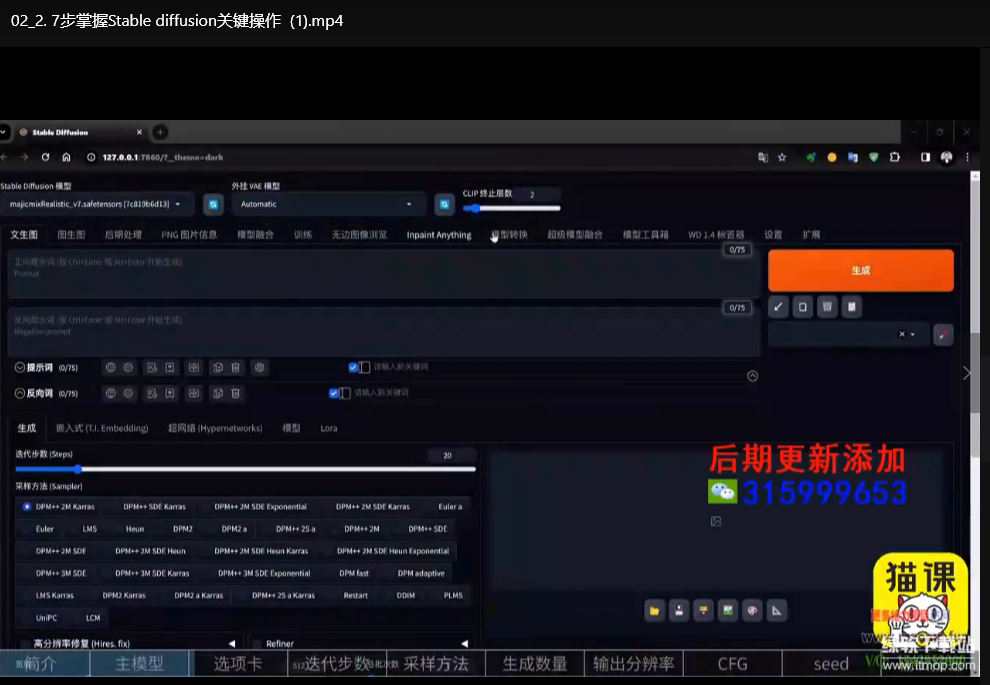This screenshot has height=685, width=990.
Task: Click the trash icon in the 提示词 row
Action: point(236,367)
